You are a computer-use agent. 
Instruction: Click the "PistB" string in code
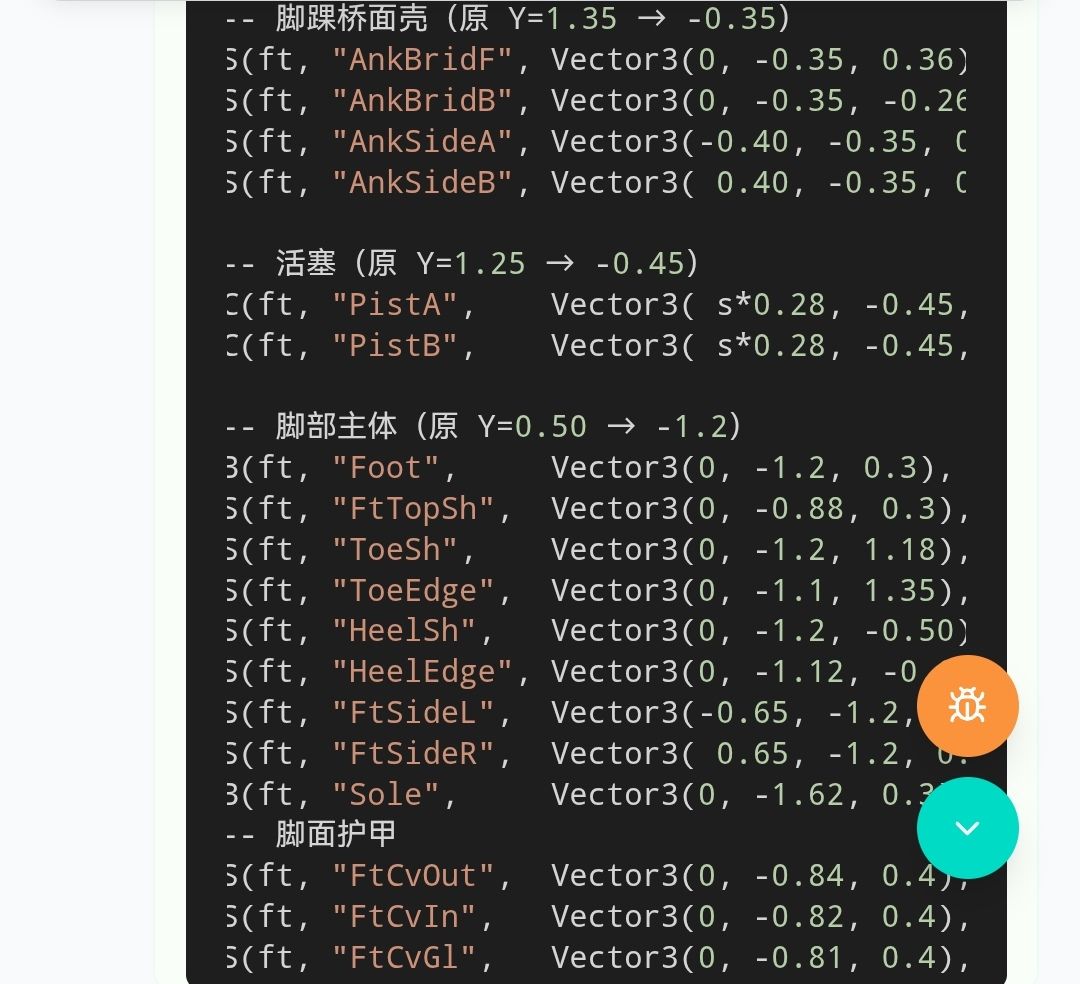[x=395, y=346]
